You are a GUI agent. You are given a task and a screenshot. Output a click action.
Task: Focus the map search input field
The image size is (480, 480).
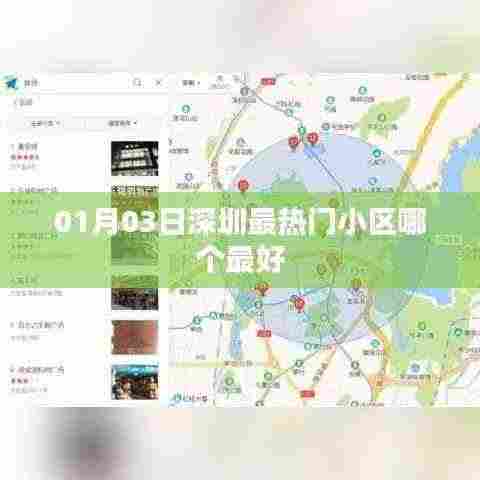tap(75, 83)
